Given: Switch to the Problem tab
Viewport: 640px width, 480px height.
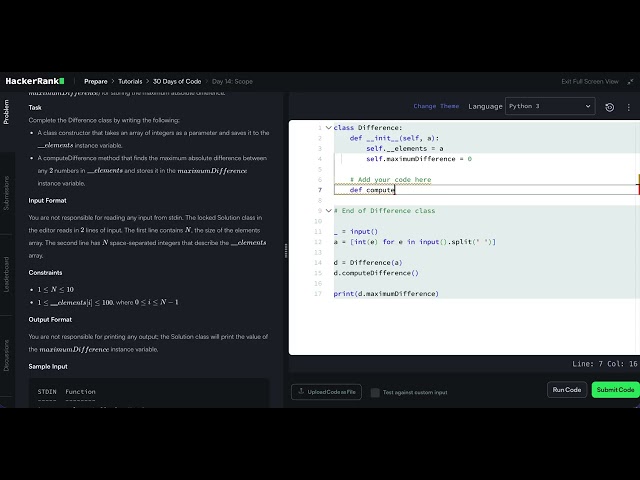Looking at the screenshot, I should (x=6, y=112).
